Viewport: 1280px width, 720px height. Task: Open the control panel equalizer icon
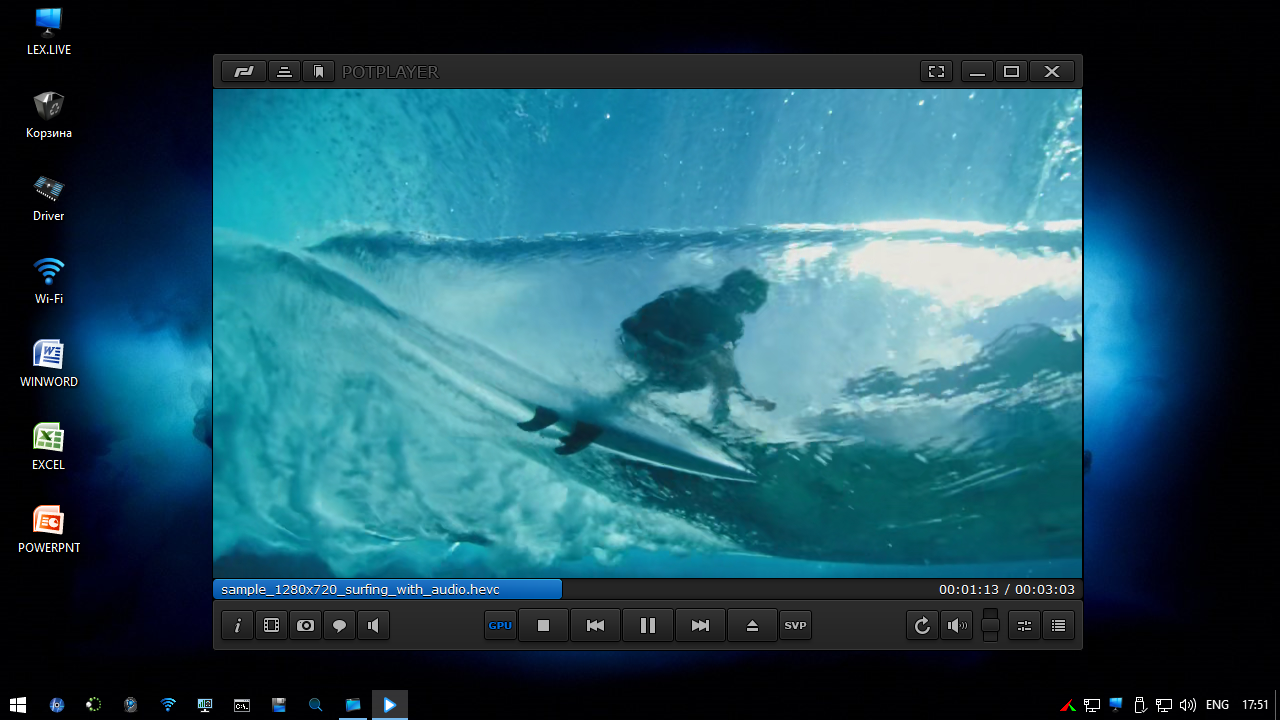1024,626
